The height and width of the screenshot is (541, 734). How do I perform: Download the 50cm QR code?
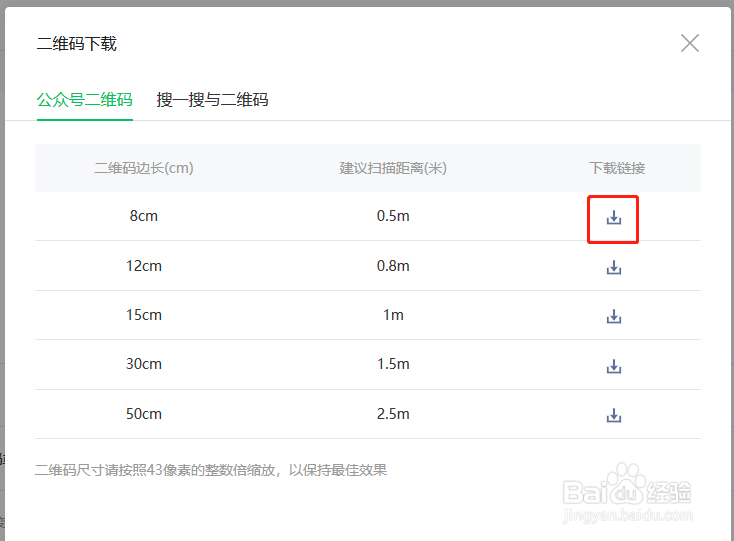coord(614,415)
